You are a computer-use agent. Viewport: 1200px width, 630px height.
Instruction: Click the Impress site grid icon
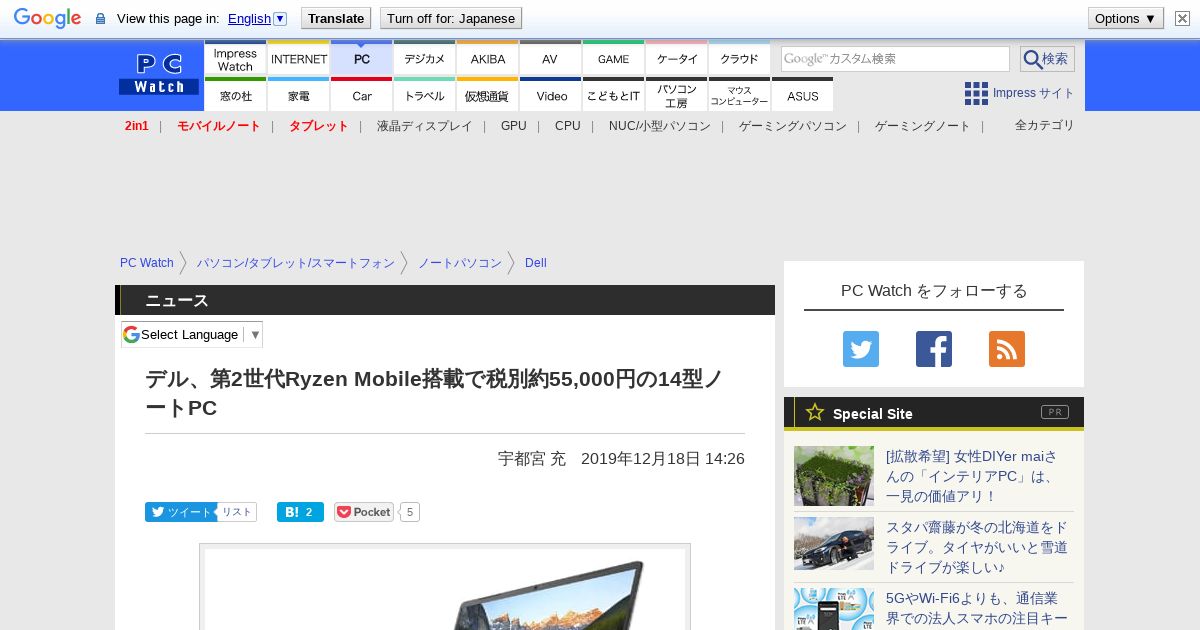pyautogui.click(x=976, y=93)
